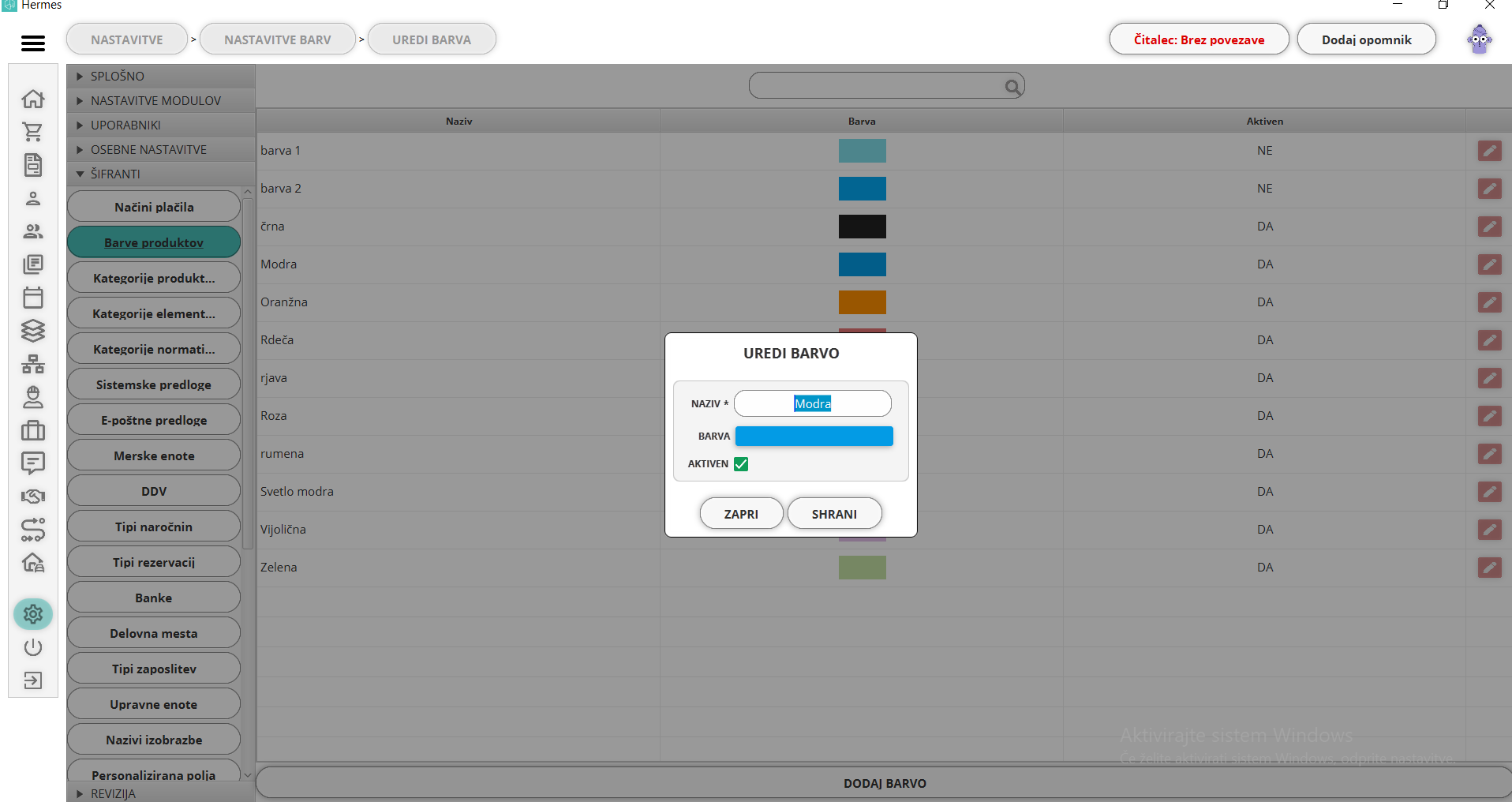Select Sistemske predloge in the sidebar list
The image size is (1512, 802).
(x=154, y=384)
